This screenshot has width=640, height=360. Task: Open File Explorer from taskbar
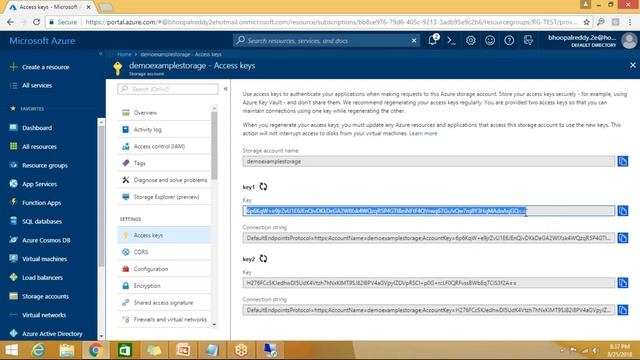point(67,350)
